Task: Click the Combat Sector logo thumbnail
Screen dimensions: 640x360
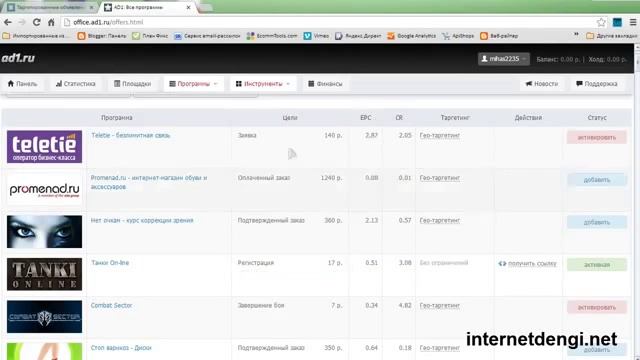Action: click(x=44, y=317)
